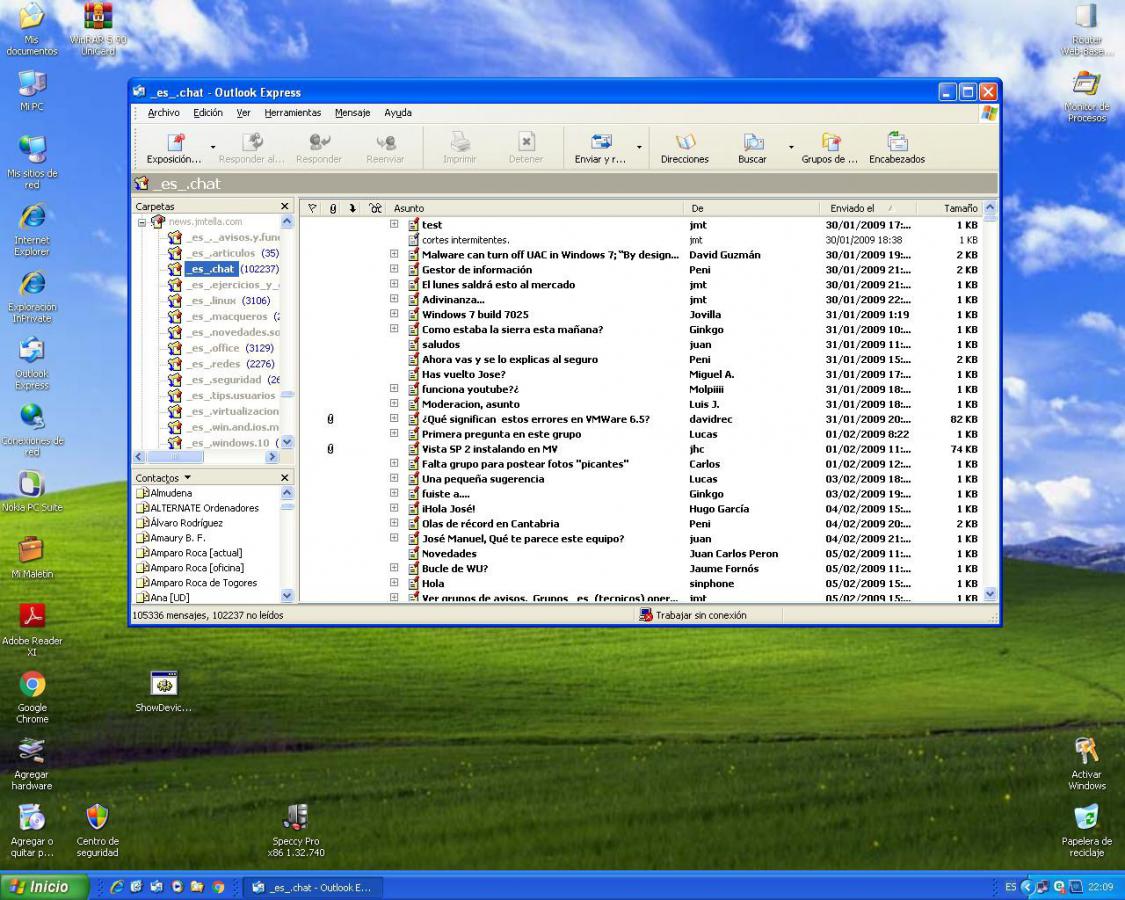Click the Exposición new message toolbar icon
Screen dimensions: 1125x900
(175, 143)
